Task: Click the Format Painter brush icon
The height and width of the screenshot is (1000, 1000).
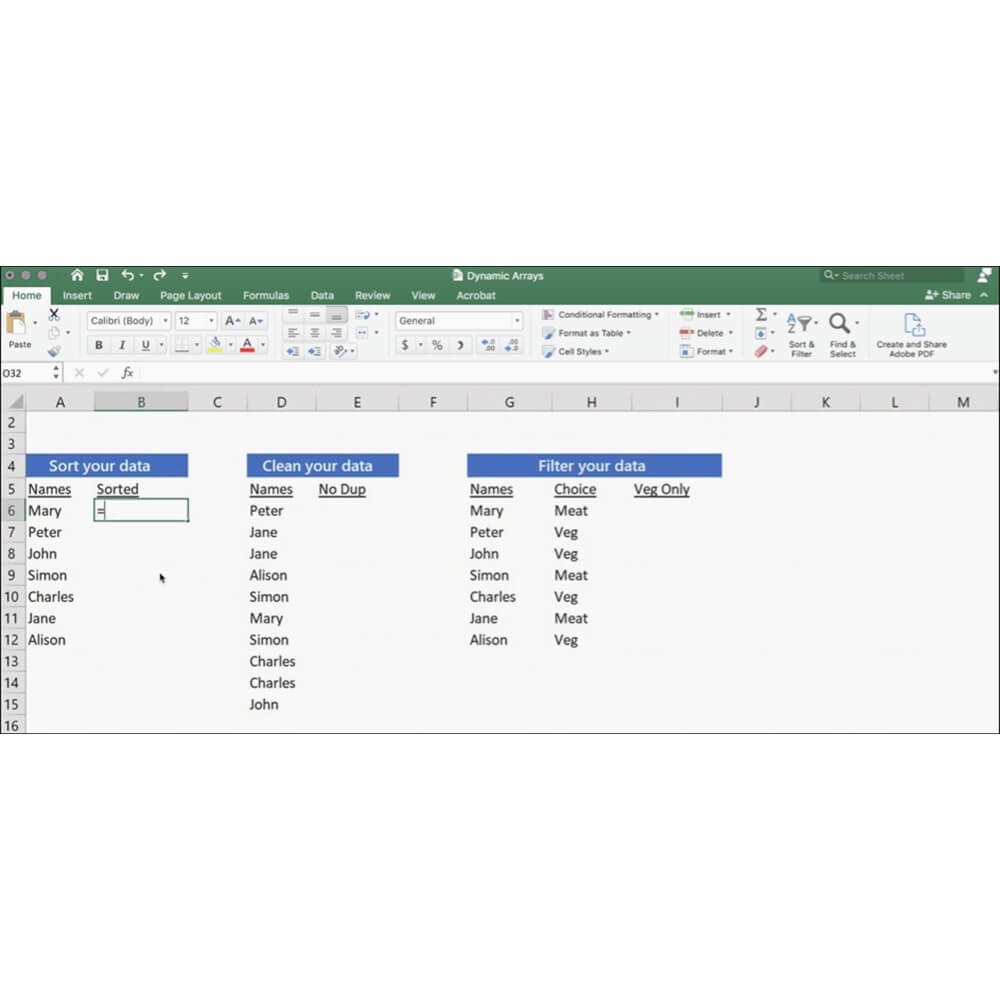Action: (x=54, y=351)
